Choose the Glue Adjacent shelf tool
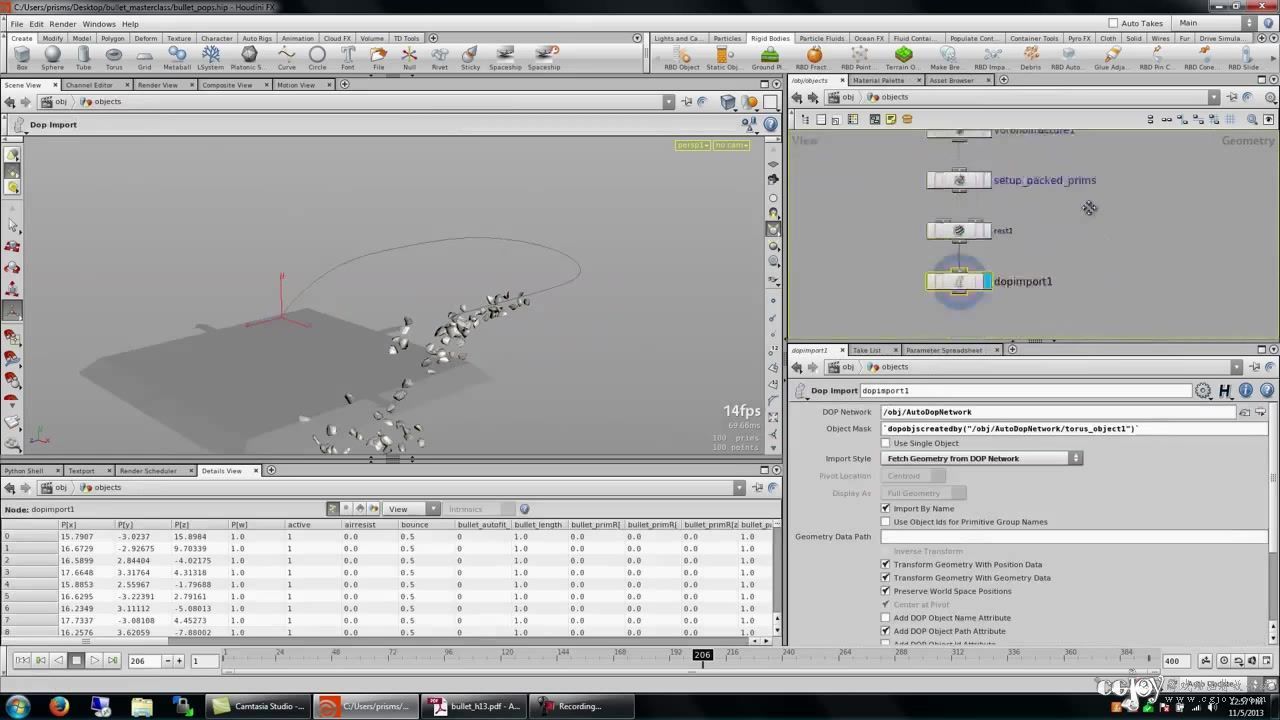 pos(1111,58)
